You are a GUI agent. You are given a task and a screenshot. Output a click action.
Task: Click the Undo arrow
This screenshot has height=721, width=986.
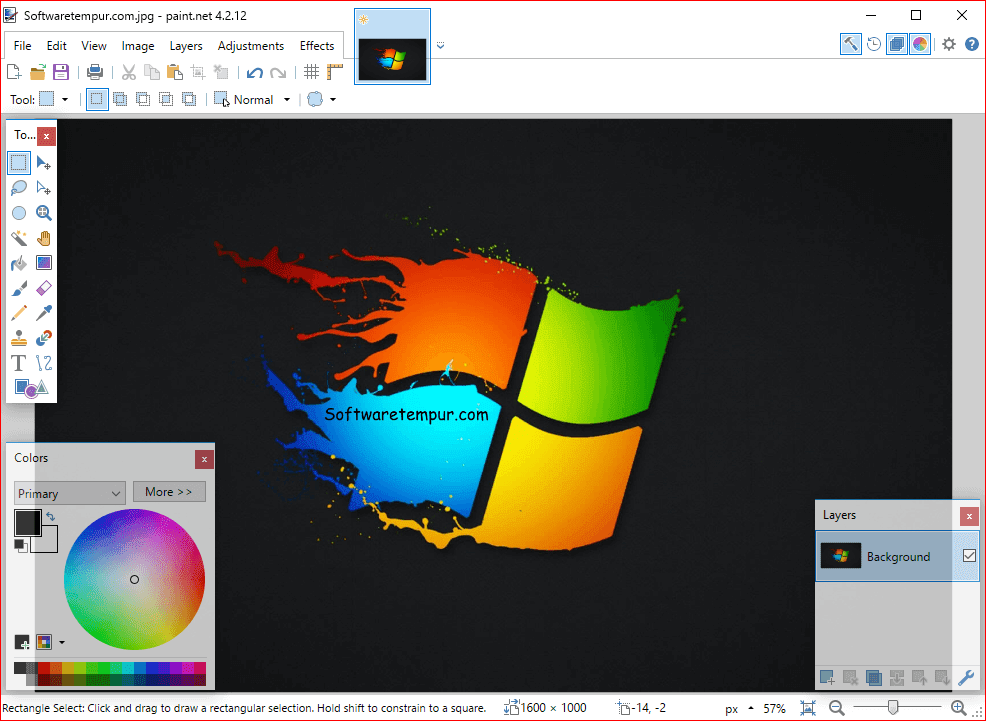pyautogui.click(x=255, y=73)
